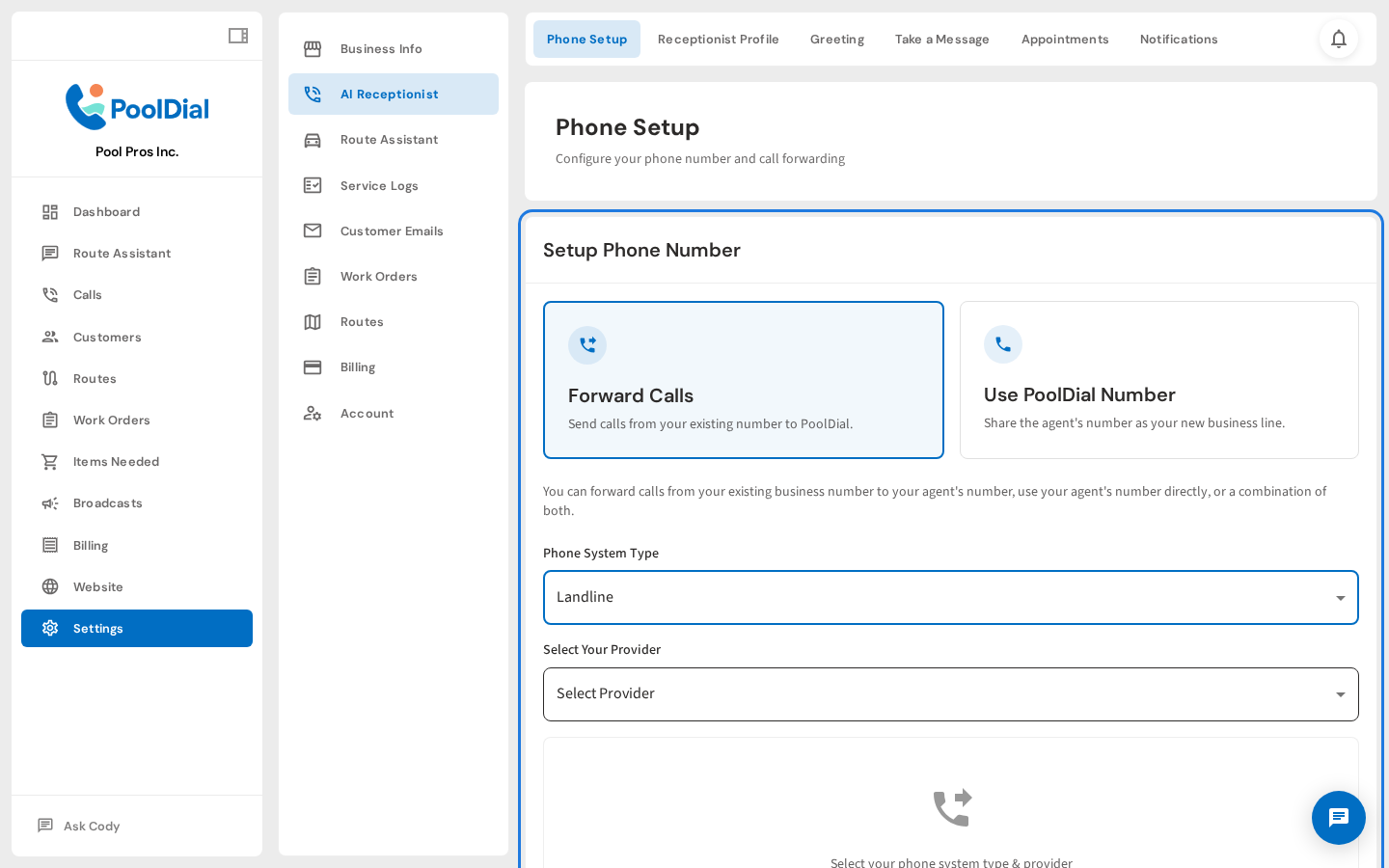Click Ask Cody

pos(91,826)
